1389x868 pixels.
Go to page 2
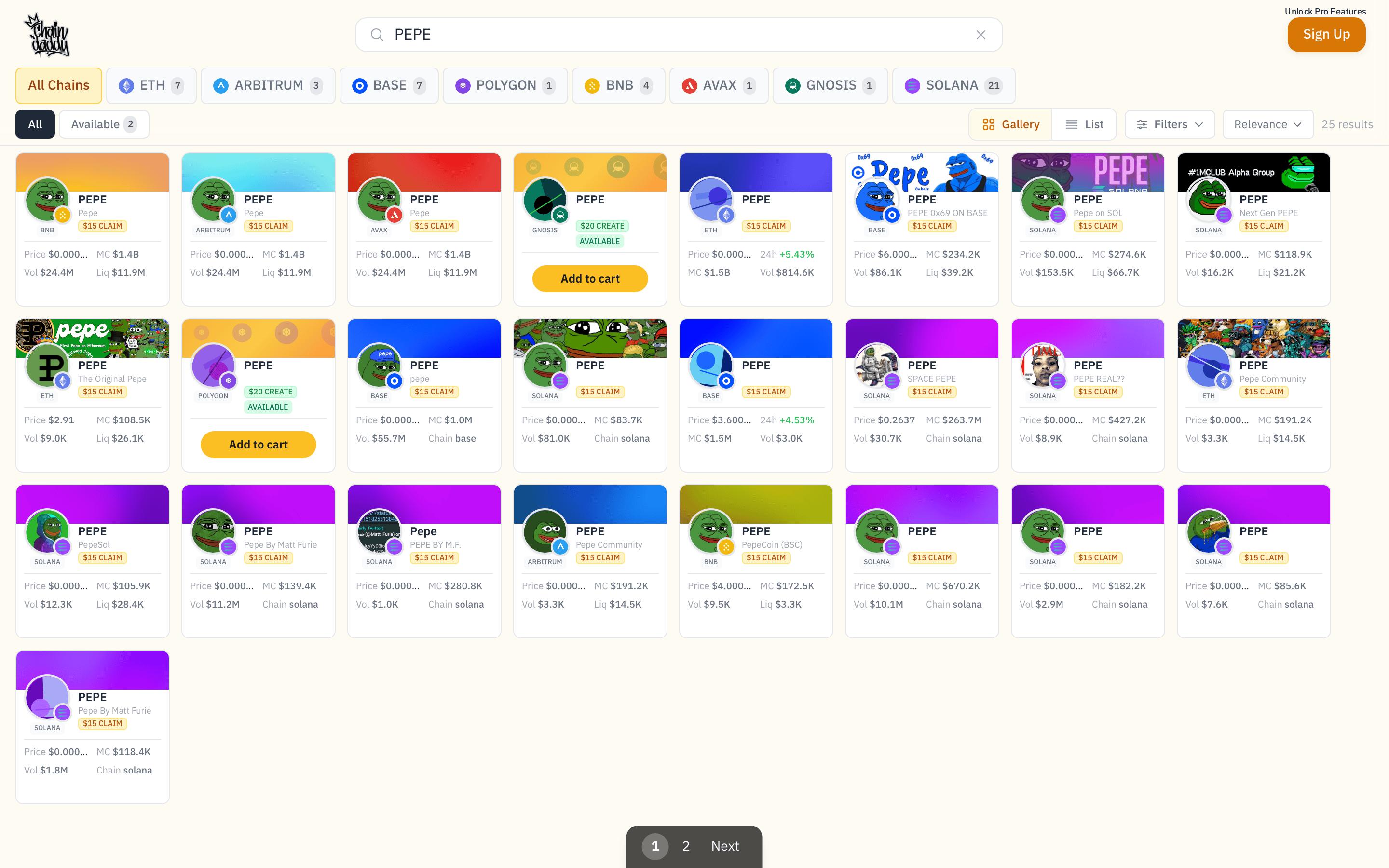[686, 846]
